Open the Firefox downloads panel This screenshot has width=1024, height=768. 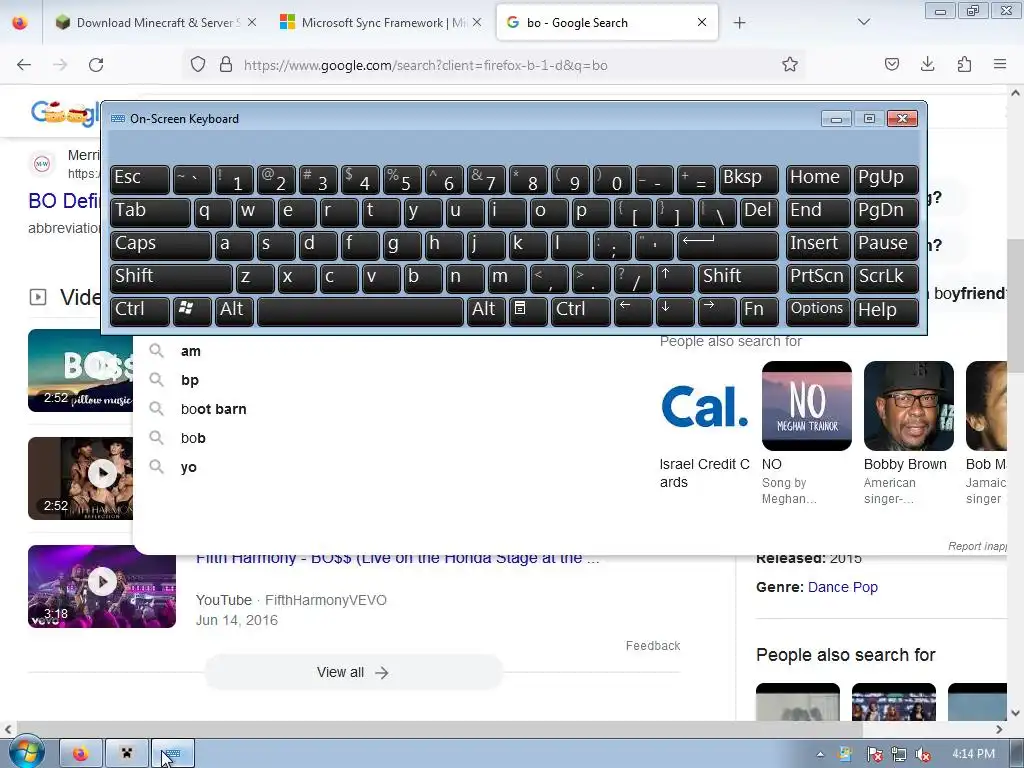point(927,64)
